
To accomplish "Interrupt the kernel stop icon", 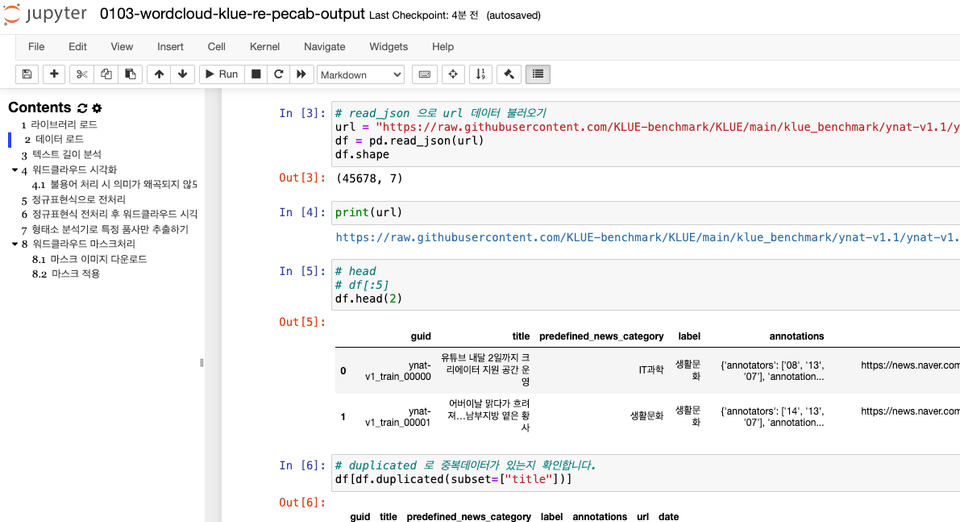I will pyautogui.click(x=256, y=74).
